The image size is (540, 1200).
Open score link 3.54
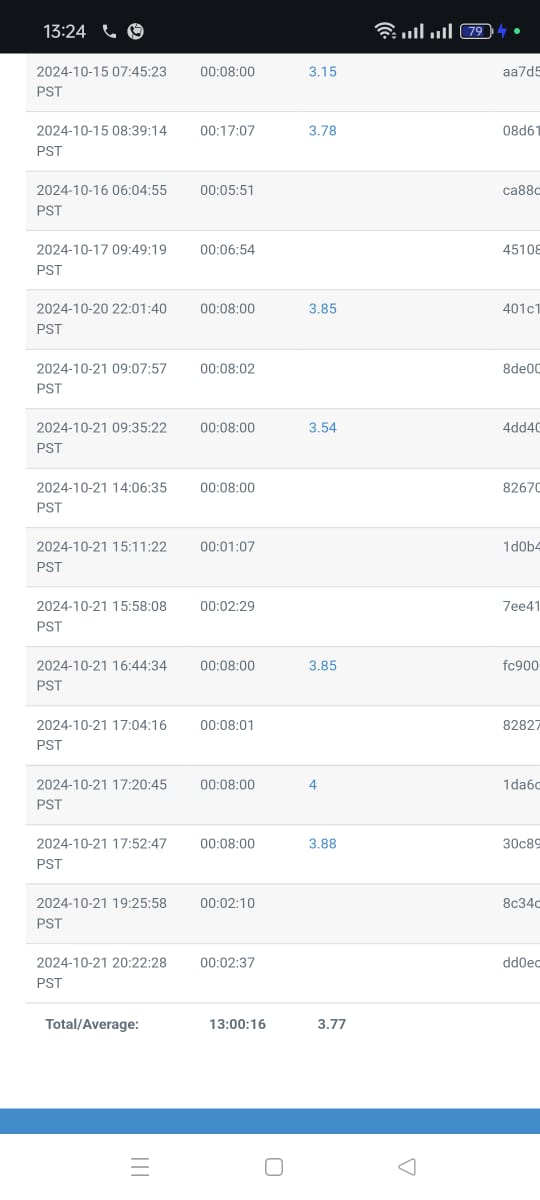[322, 428]
